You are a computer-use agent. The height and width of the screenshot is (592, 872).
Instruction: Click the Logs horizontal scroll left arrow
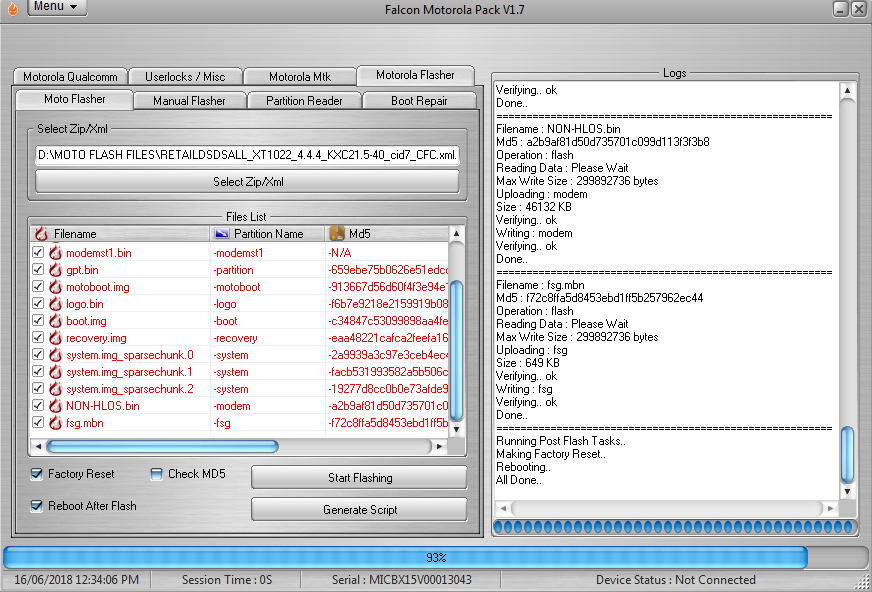point(503,508)
